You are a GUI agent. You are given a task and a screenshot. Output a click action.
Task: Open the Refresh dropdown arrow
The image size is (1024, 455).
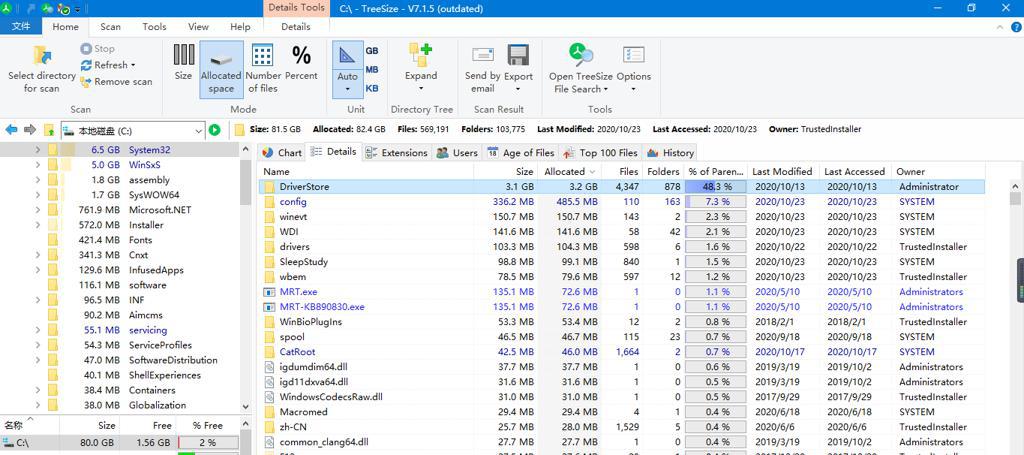(133, 65)
